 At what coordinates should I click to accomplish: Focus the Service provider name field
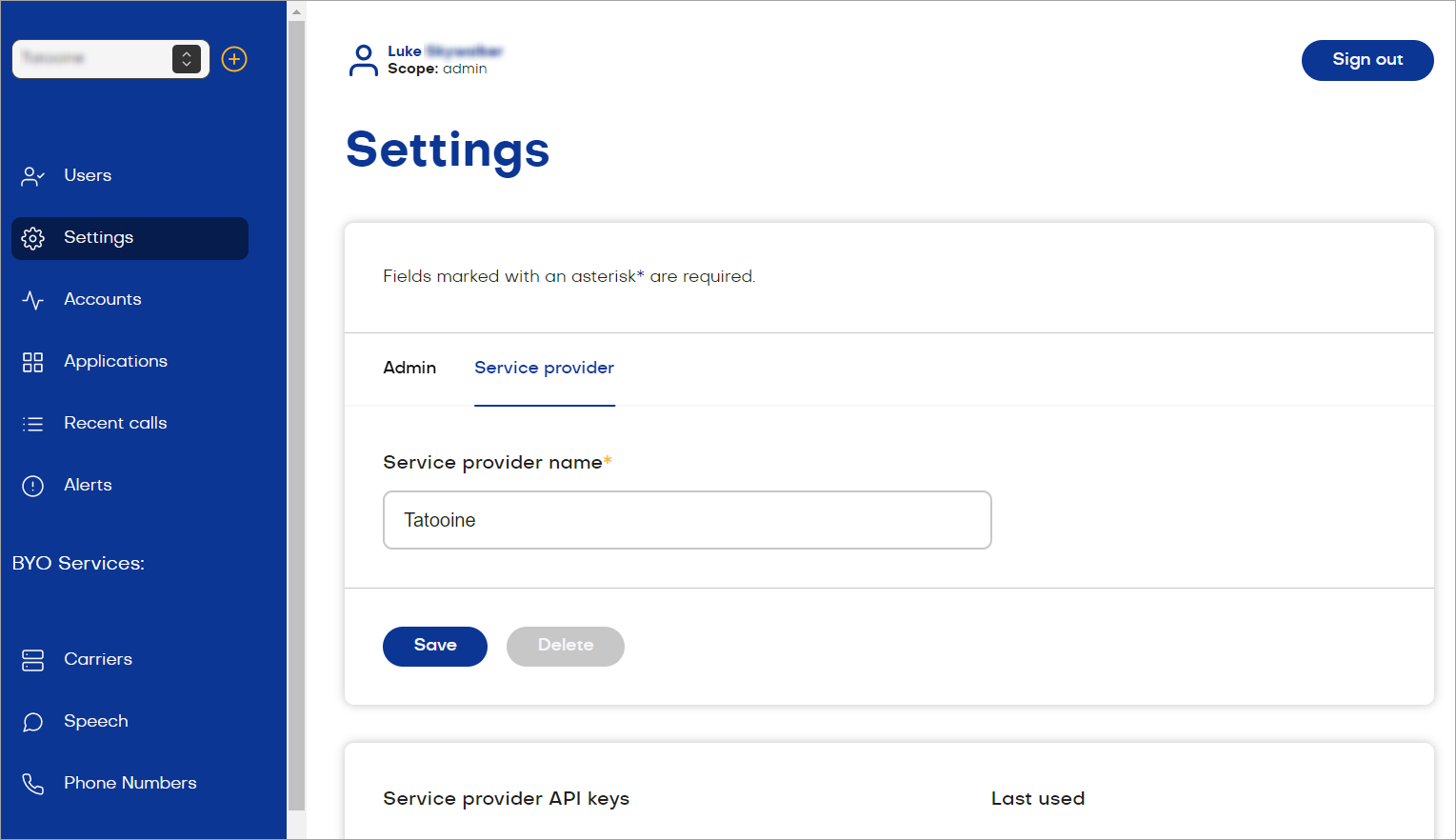coord(688,520)
